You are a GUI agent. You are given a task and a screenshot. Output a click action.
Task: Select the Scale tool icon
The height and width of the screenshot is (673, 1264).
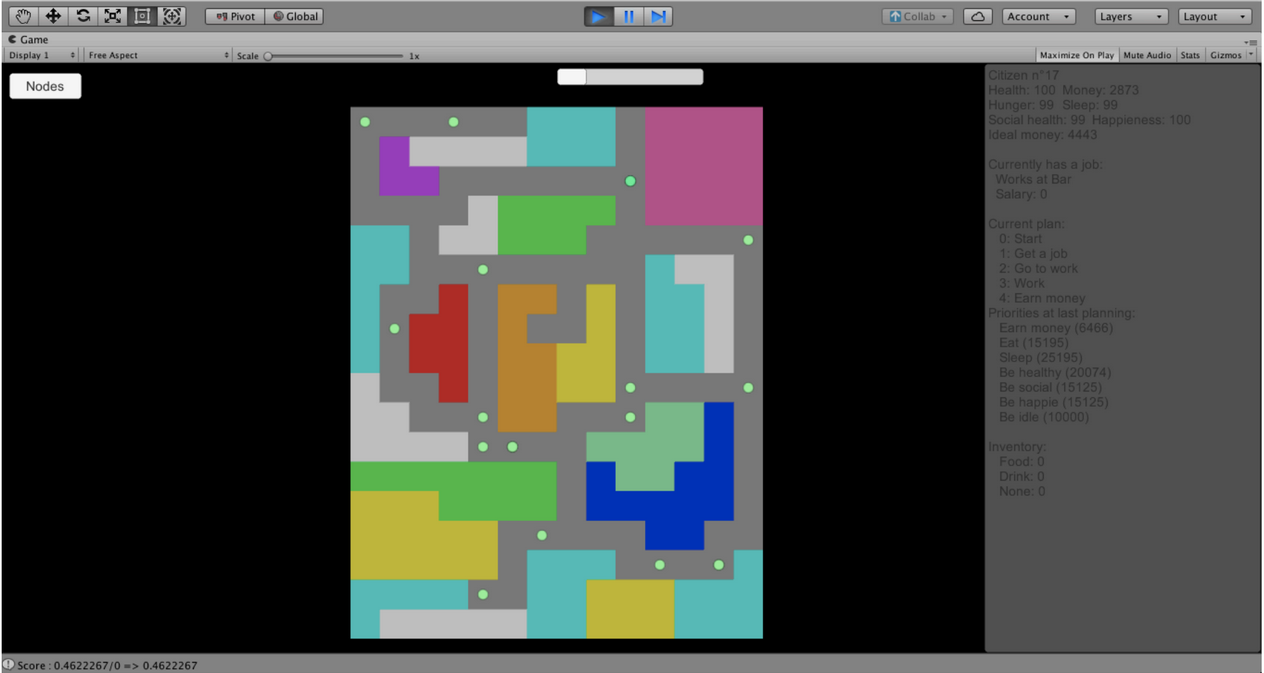tap(112, 16)
